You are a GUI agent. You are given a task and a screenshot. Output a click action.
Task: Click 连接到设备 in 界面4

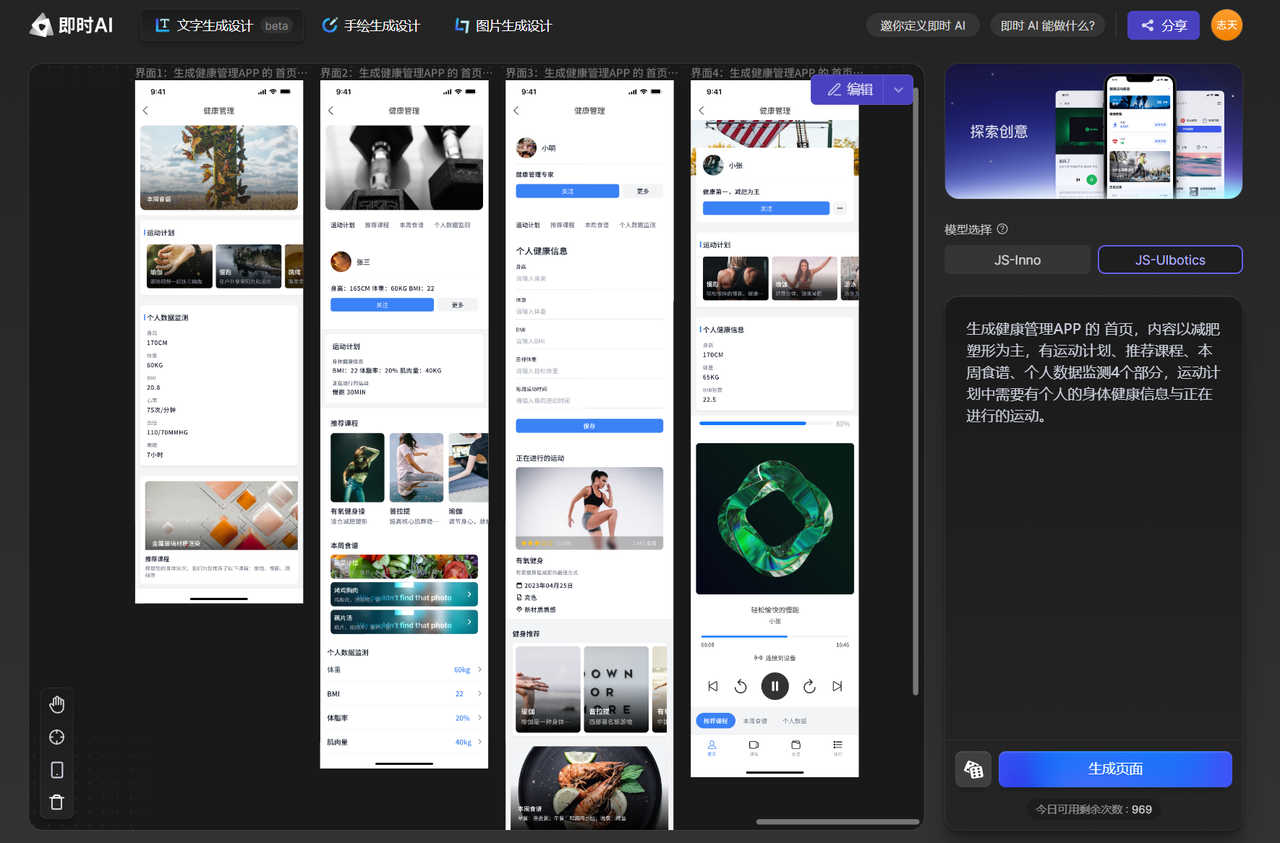(775, 658)
